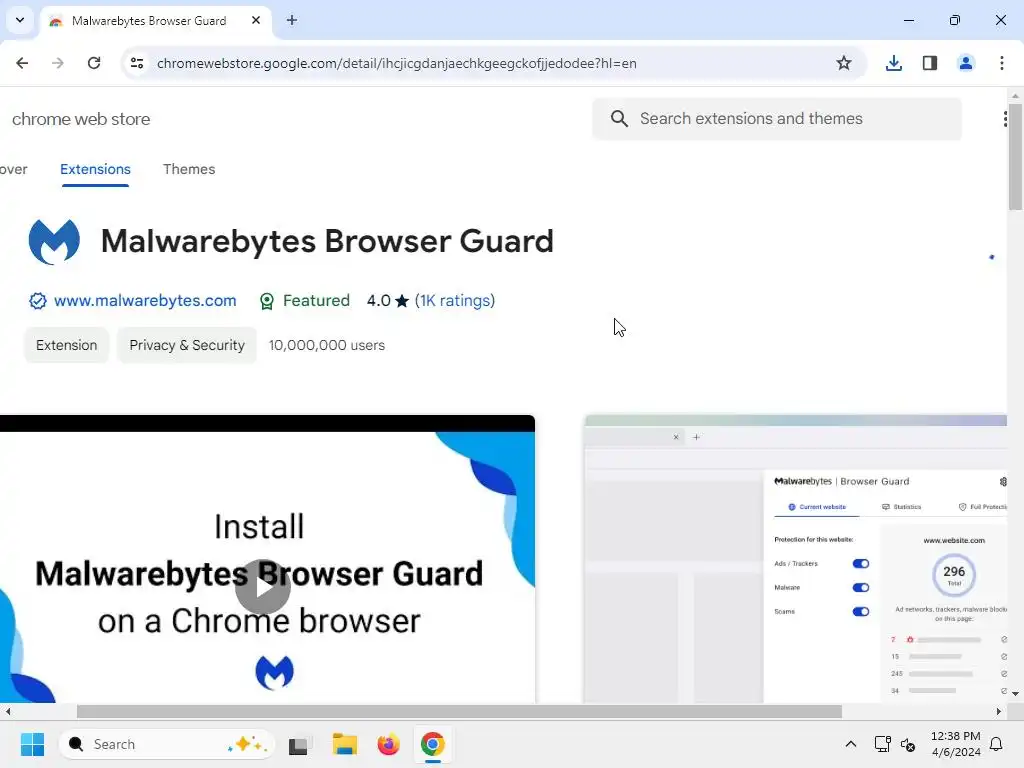1024x768 pixels.
Task: Show hidden system tray icons
Action: pos(850,744)
